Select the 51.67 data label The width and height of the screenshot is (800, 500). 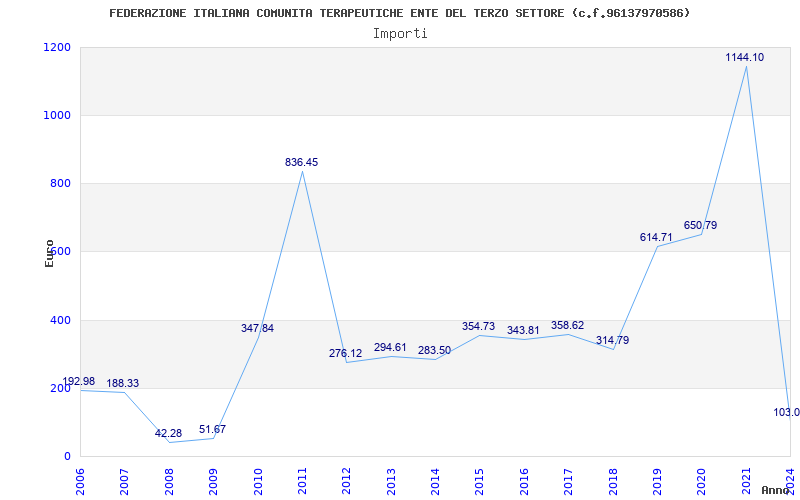click(x=212, y=430)
